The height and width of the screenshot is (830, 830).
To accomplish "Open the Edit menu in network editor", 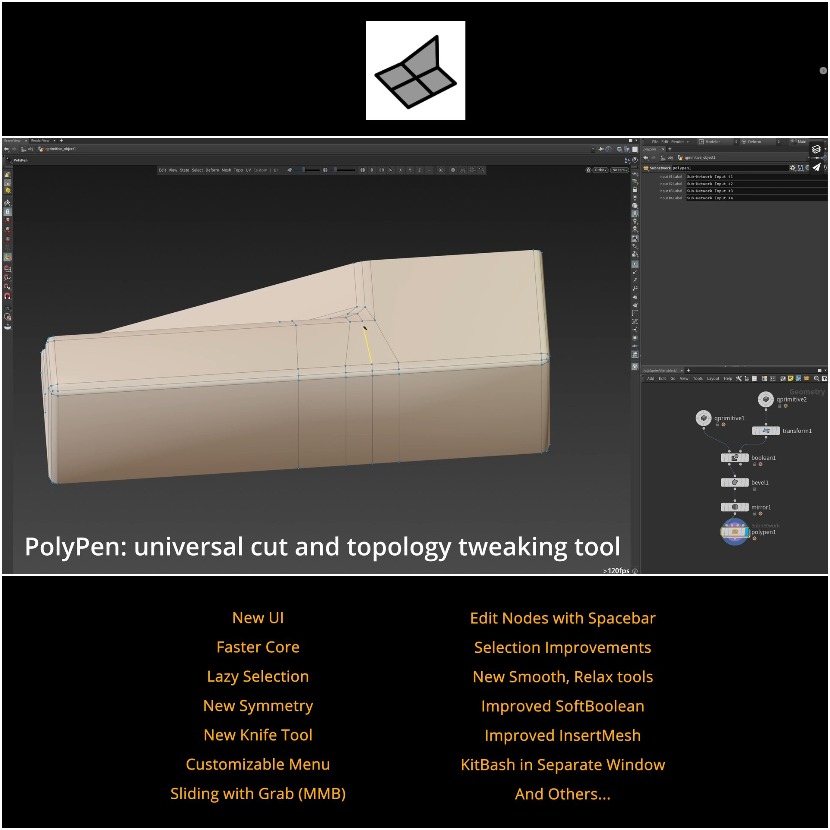I will pyautogui.click(x=662, y=378).
